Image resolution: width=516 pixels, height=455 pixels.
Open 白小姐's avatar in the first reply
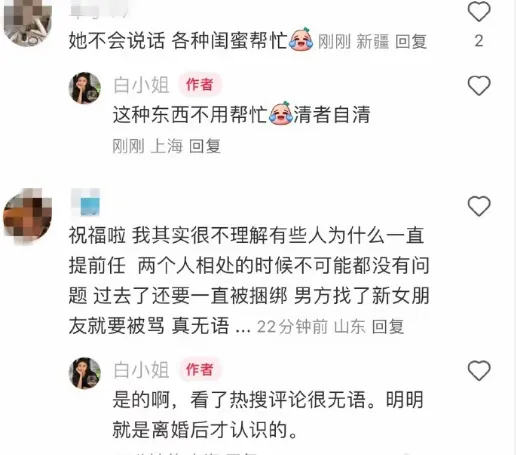[85, 88]
